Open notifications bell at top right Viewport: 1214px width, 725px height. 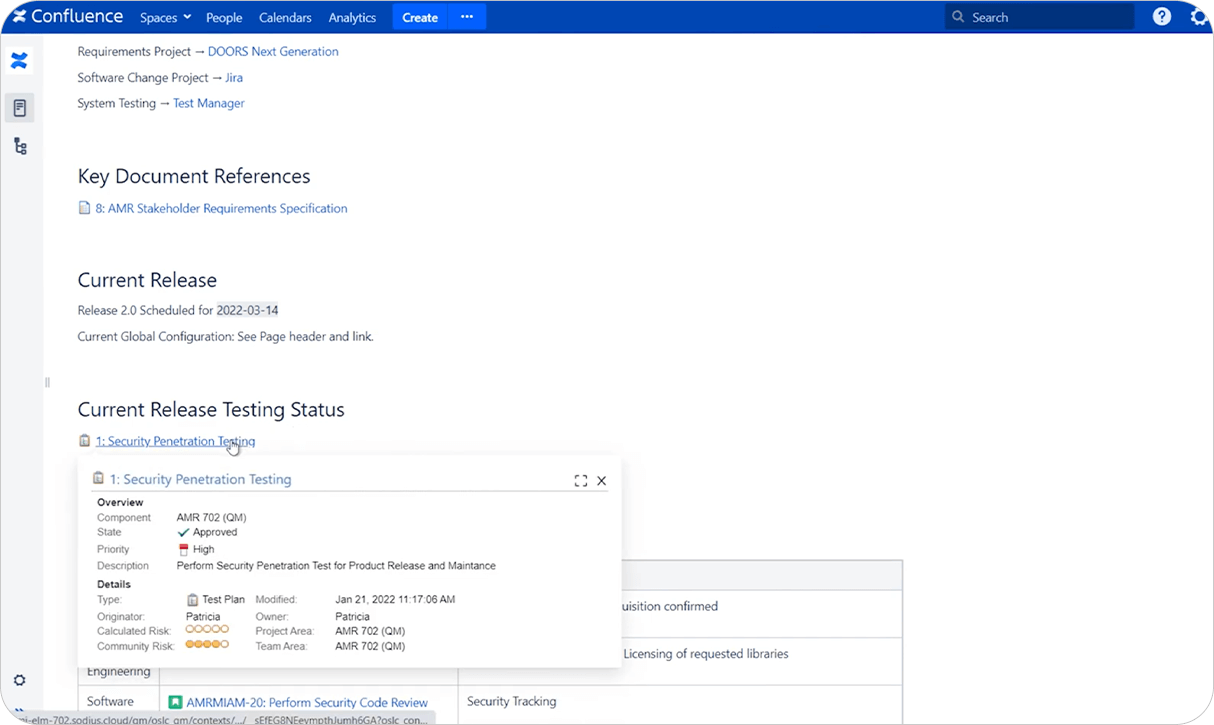1199,17
